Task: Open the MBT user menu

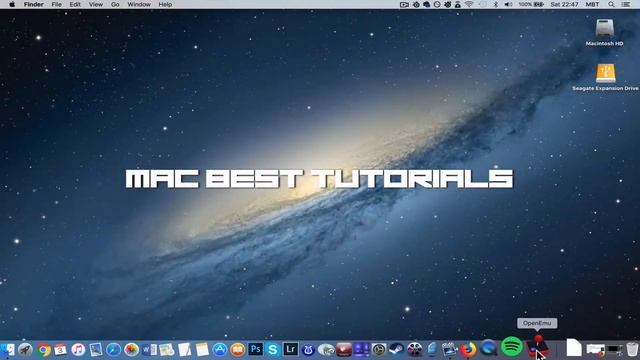Action: click(592, 4)
